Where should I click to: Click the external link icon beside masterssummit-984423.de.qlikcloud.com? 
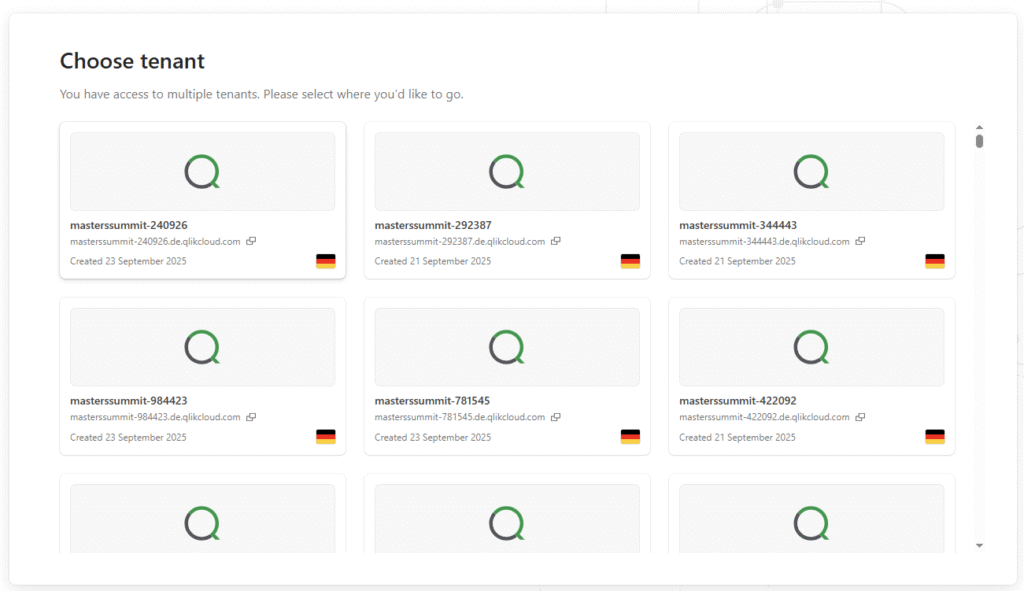coord(250,417)
